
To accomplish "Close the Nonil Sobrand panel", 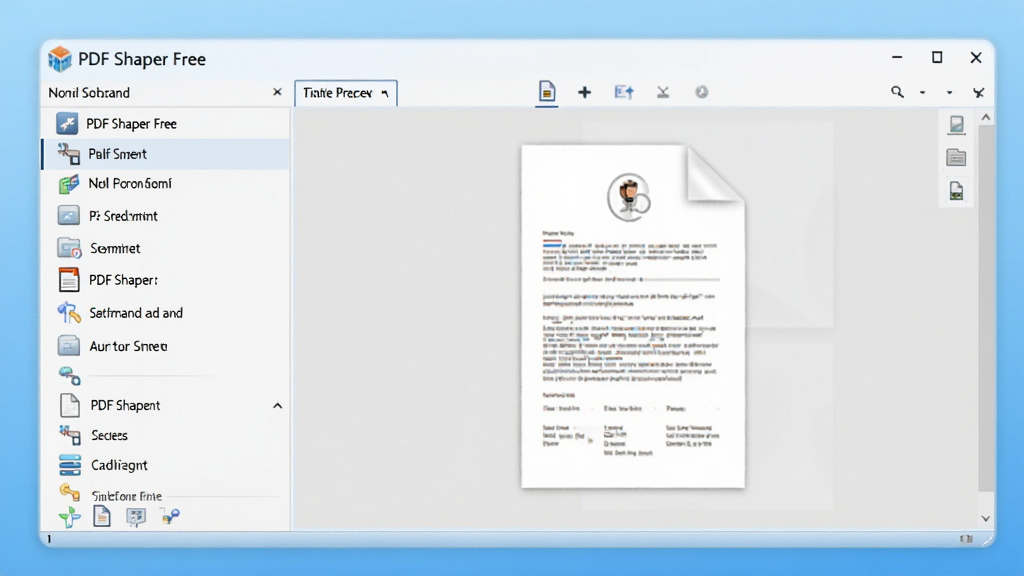I will [278, 92].
